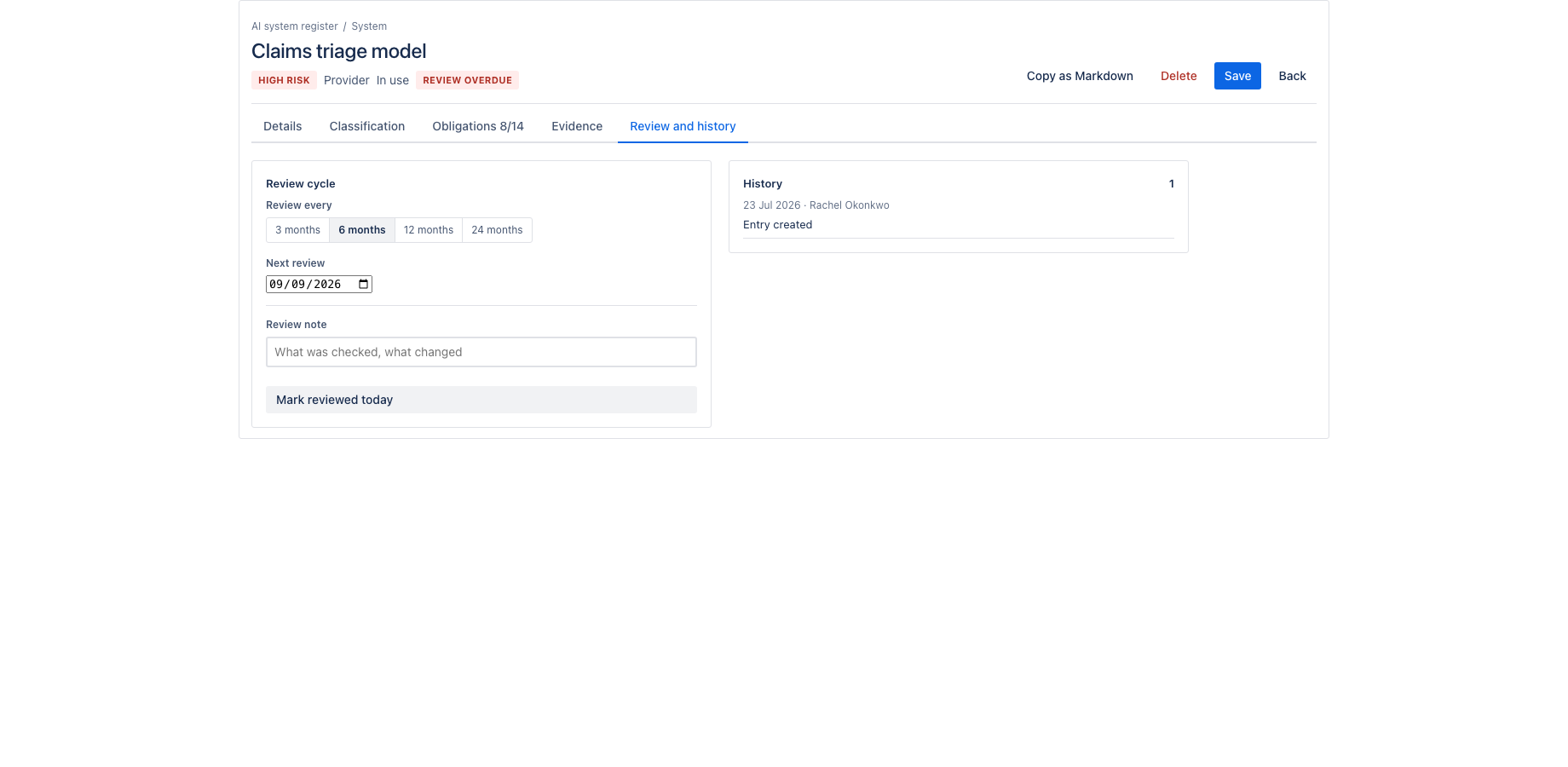The width and height of the screenshot is (1568, 767).
Task: Switch to the Details tab
Action: (x=283, y=126)
